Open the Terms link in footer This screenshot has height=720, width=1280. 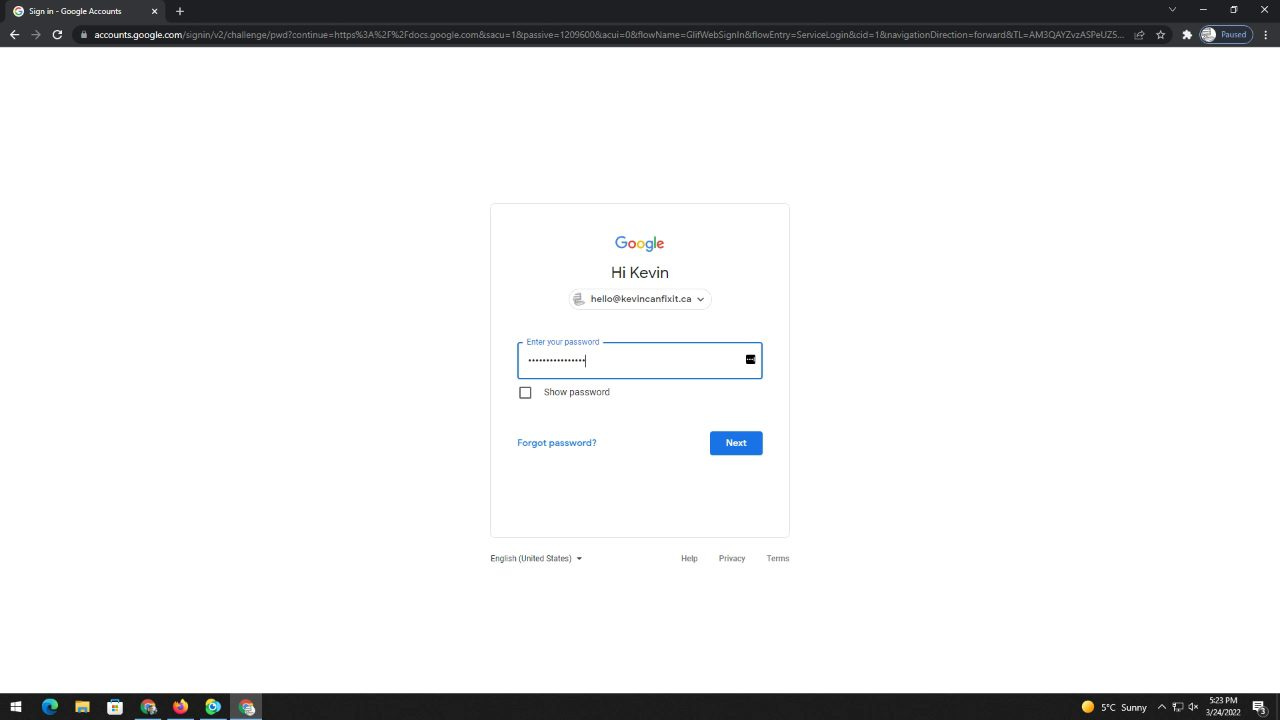click(778, 559)
